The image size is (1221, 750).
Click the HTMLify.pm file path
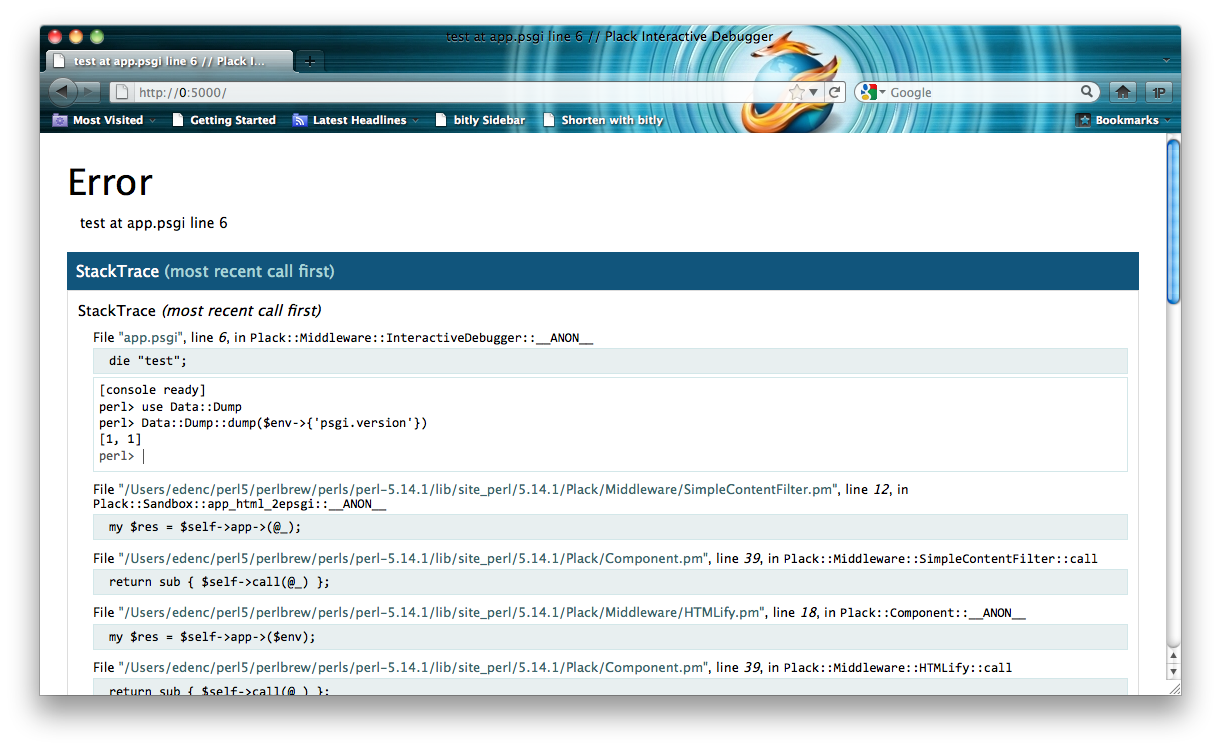[x=442, y=612]
